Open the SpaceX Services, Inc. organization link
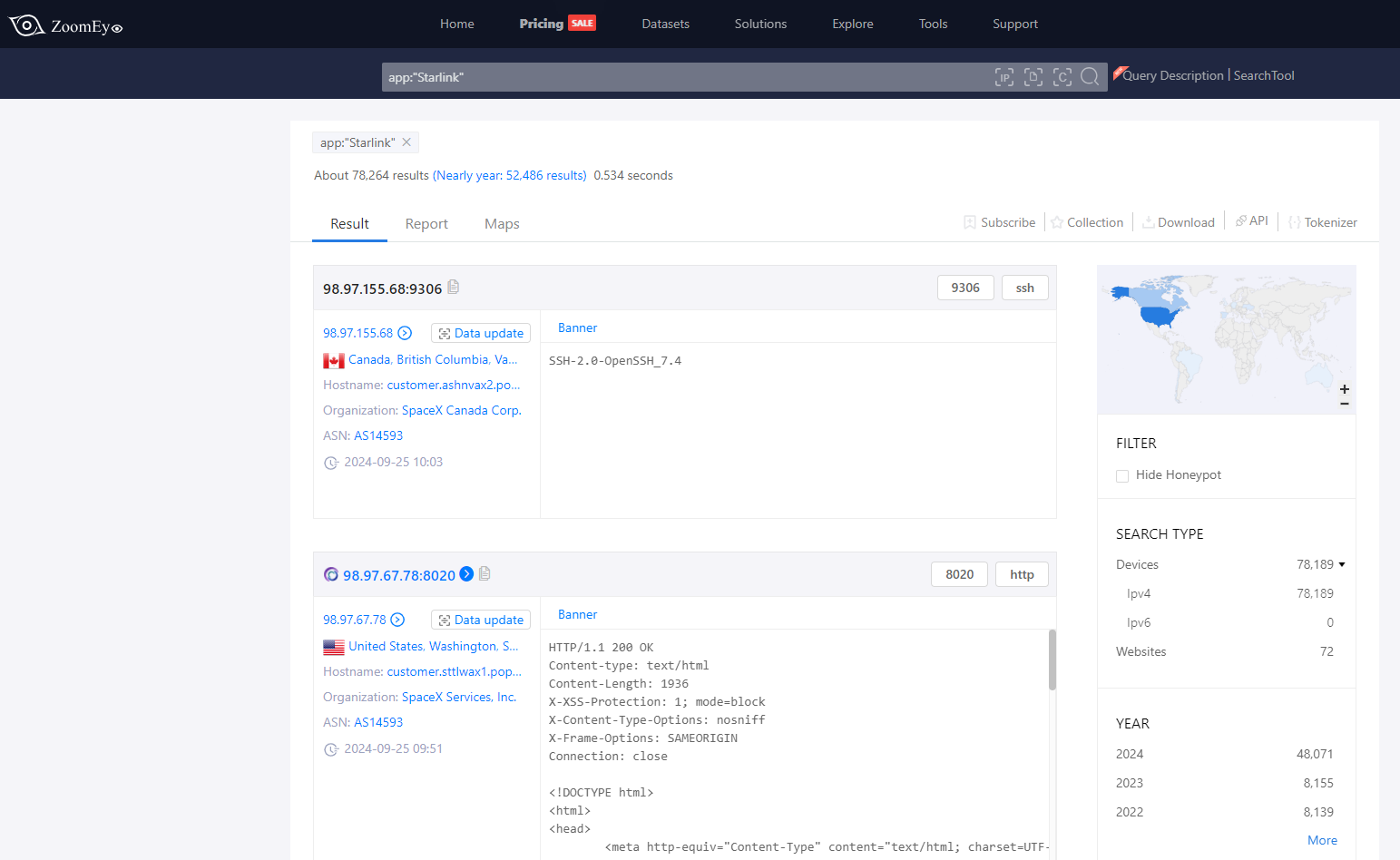 coord(459,697)
